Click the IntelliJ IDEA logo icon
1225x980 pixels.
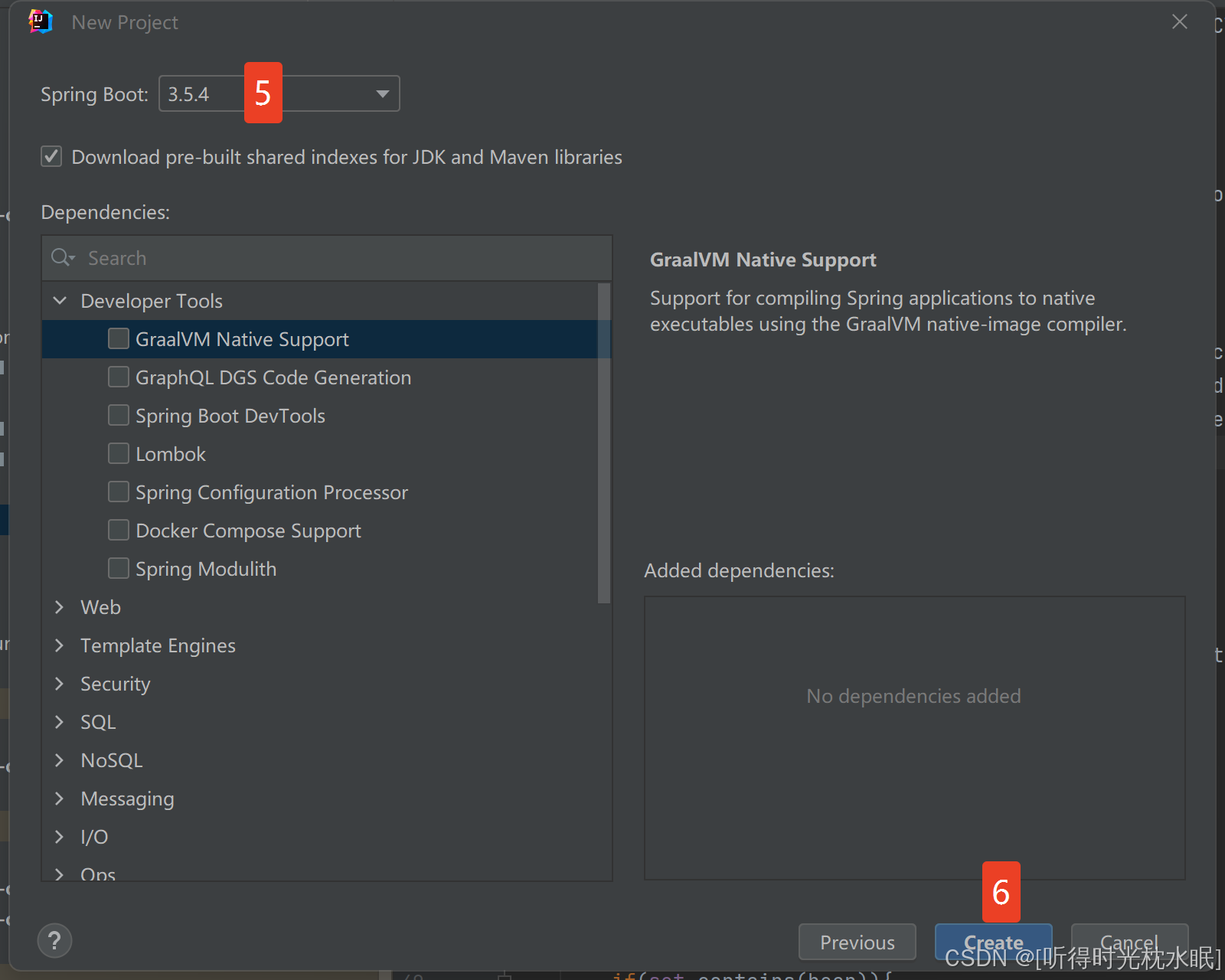click(41, 22)
